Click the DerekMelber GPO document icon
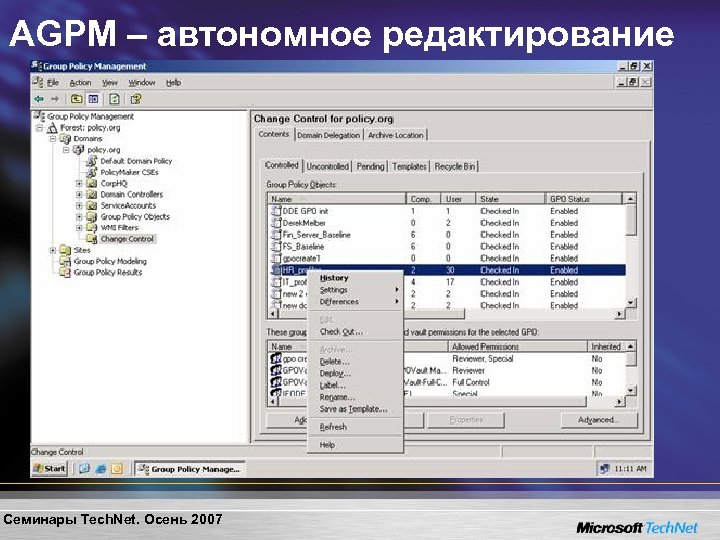The height and width of the screenshot is (540, 720). 276,223
